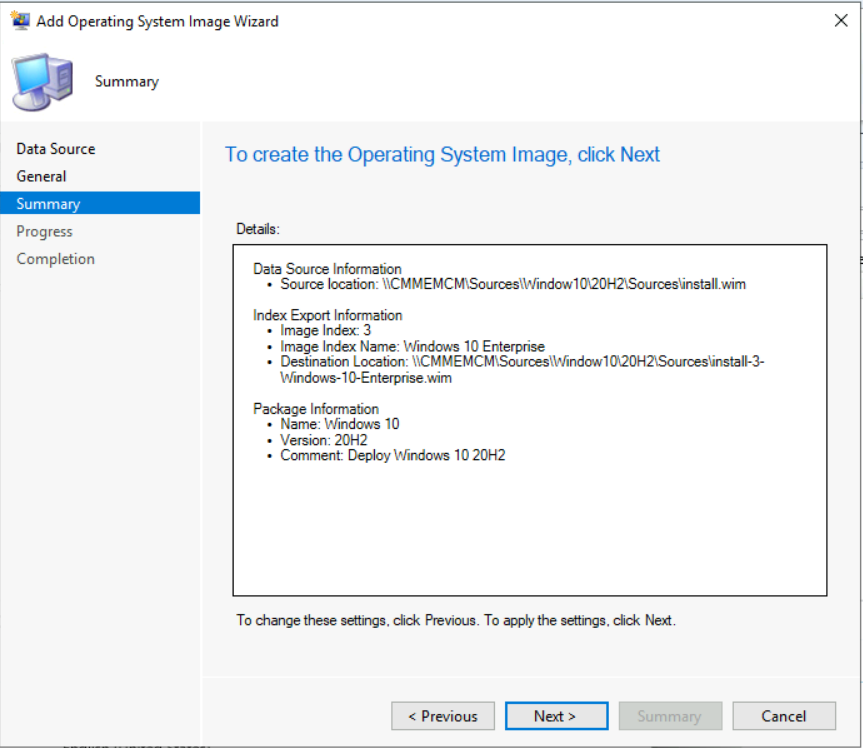Click the Destination Location path line
The width and height of the screenshot is (863, 748).
(x=522, y=369)
